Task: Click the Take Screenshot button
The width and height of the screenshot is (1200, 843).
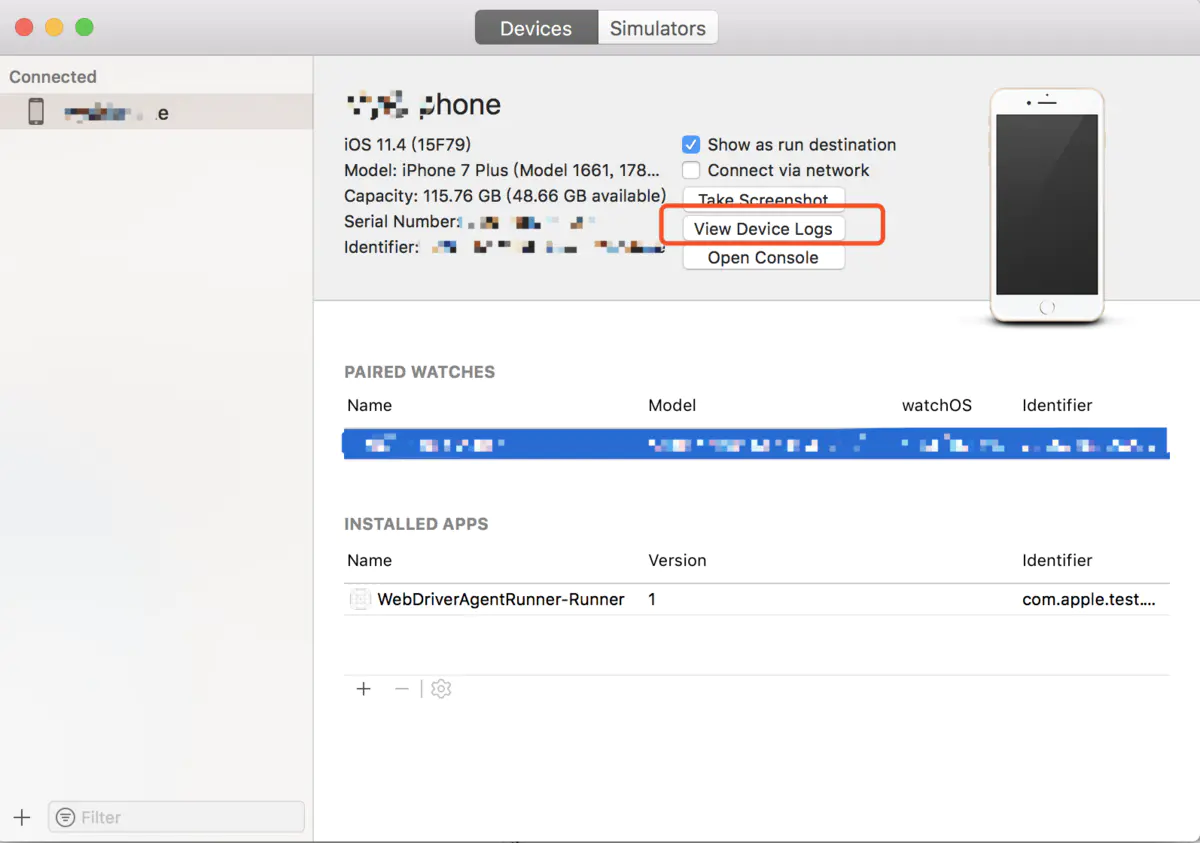Action: [763, 200]
